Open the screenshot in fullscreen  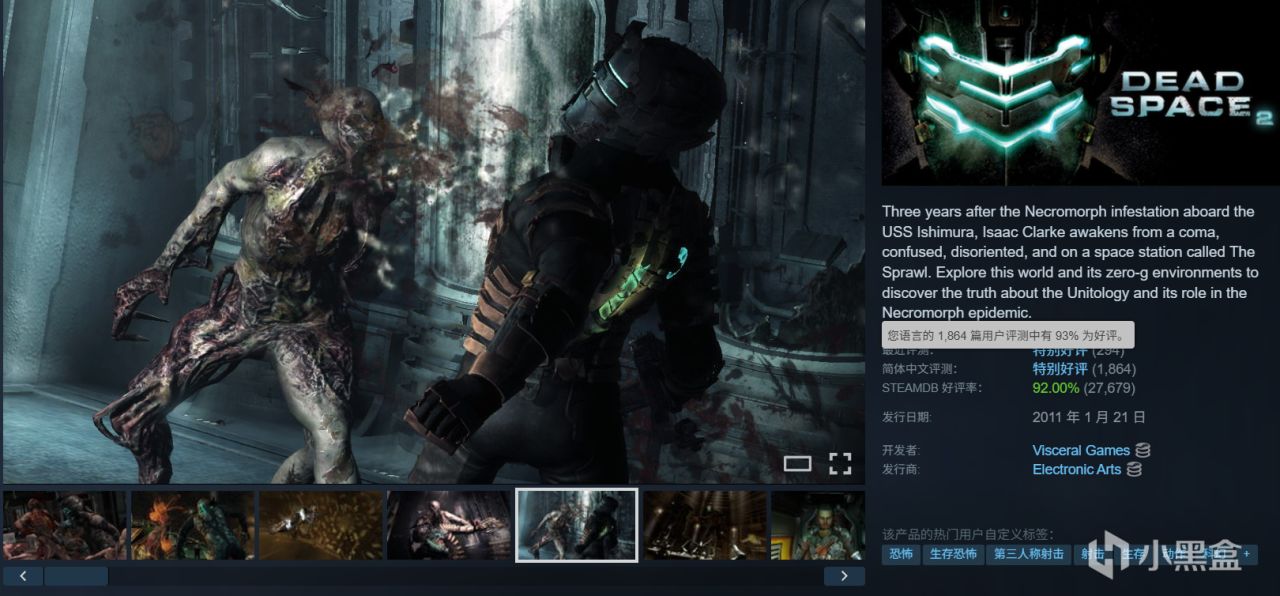[840, 463]
